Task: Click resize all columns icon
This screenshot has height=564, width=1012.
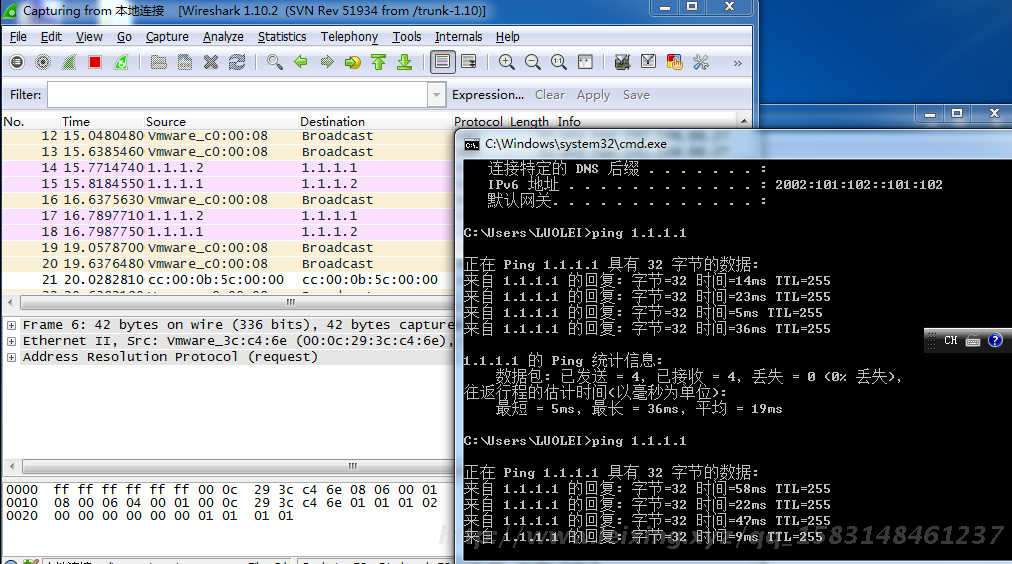Action: click(585, 62)
